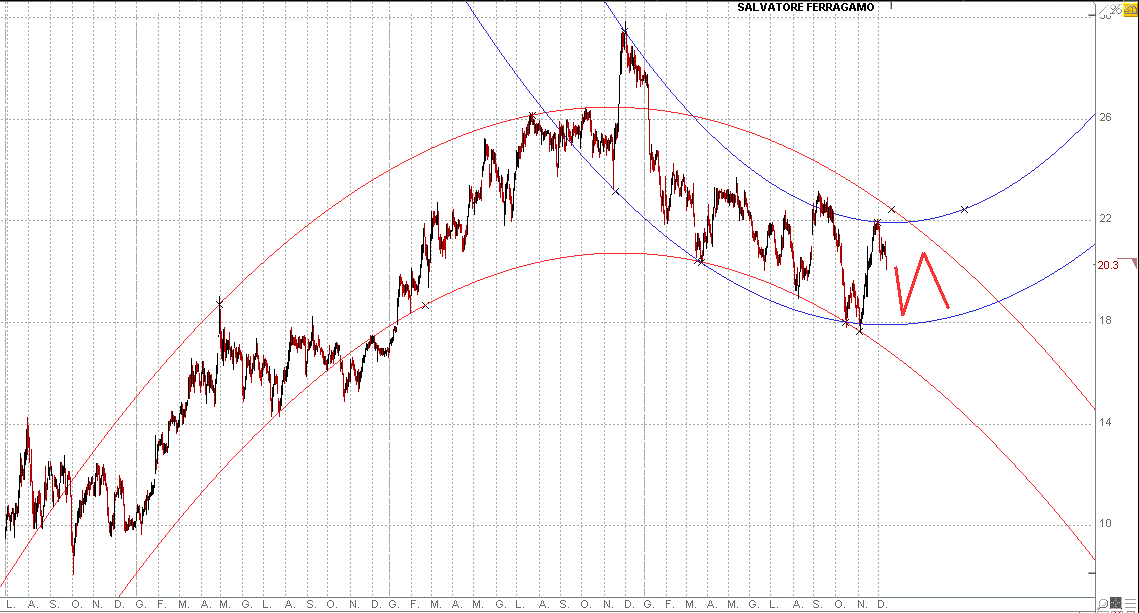Toggle the percent scale icon at top right
The image size is (1139, 613).
click(x=1116, y=8)
